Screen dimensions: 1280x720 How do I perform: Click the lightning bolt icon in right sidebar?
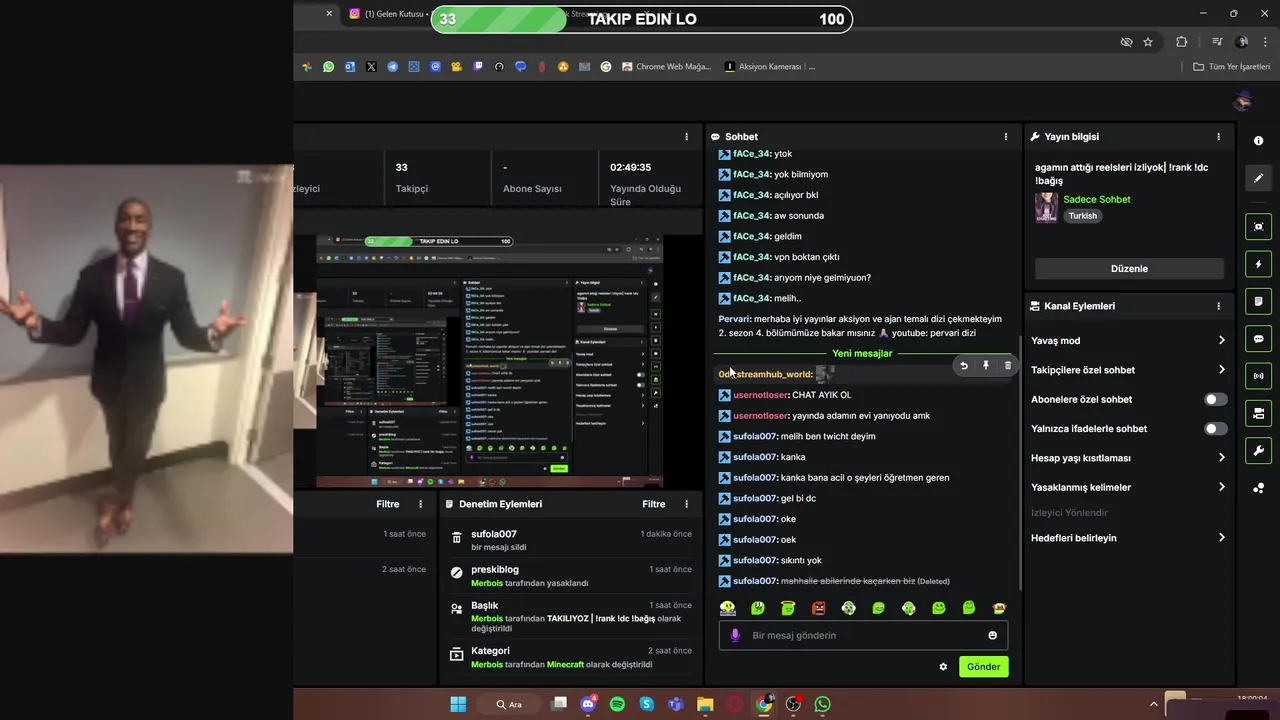coord(1258,264)
